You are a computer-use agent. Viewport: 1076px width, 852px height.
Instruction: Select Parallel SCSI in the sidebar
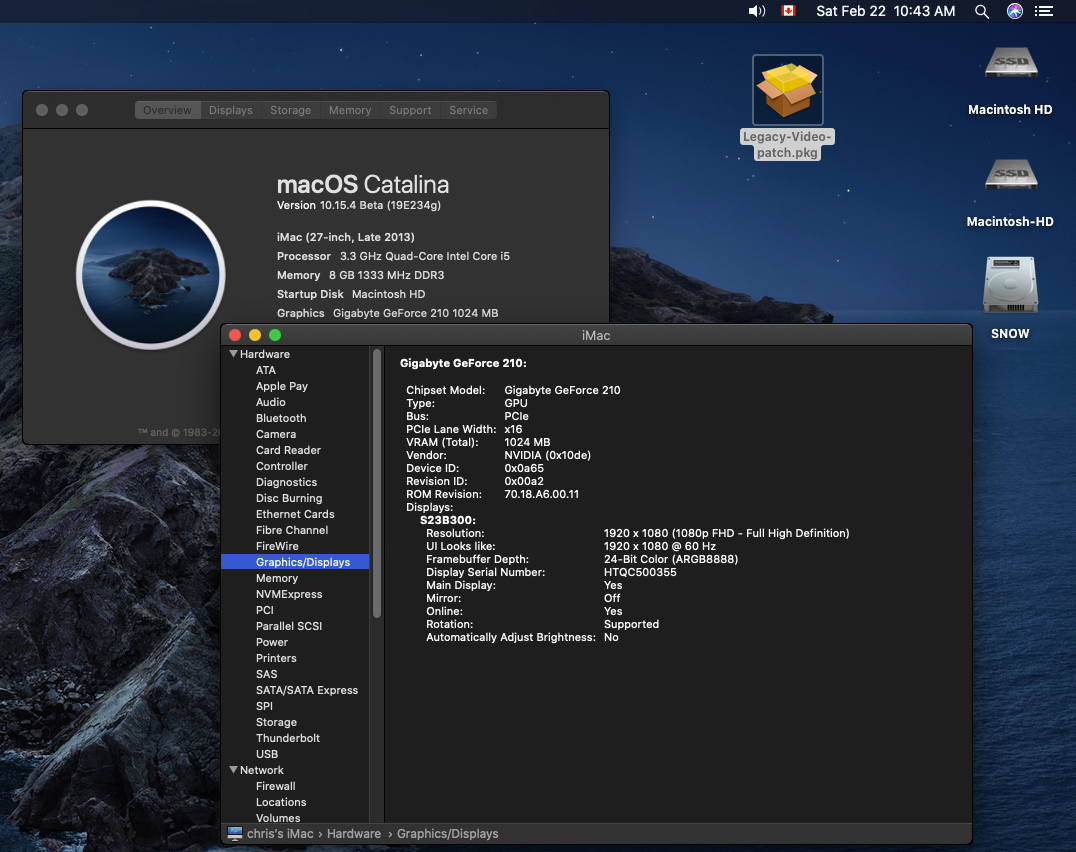(289, 626)
